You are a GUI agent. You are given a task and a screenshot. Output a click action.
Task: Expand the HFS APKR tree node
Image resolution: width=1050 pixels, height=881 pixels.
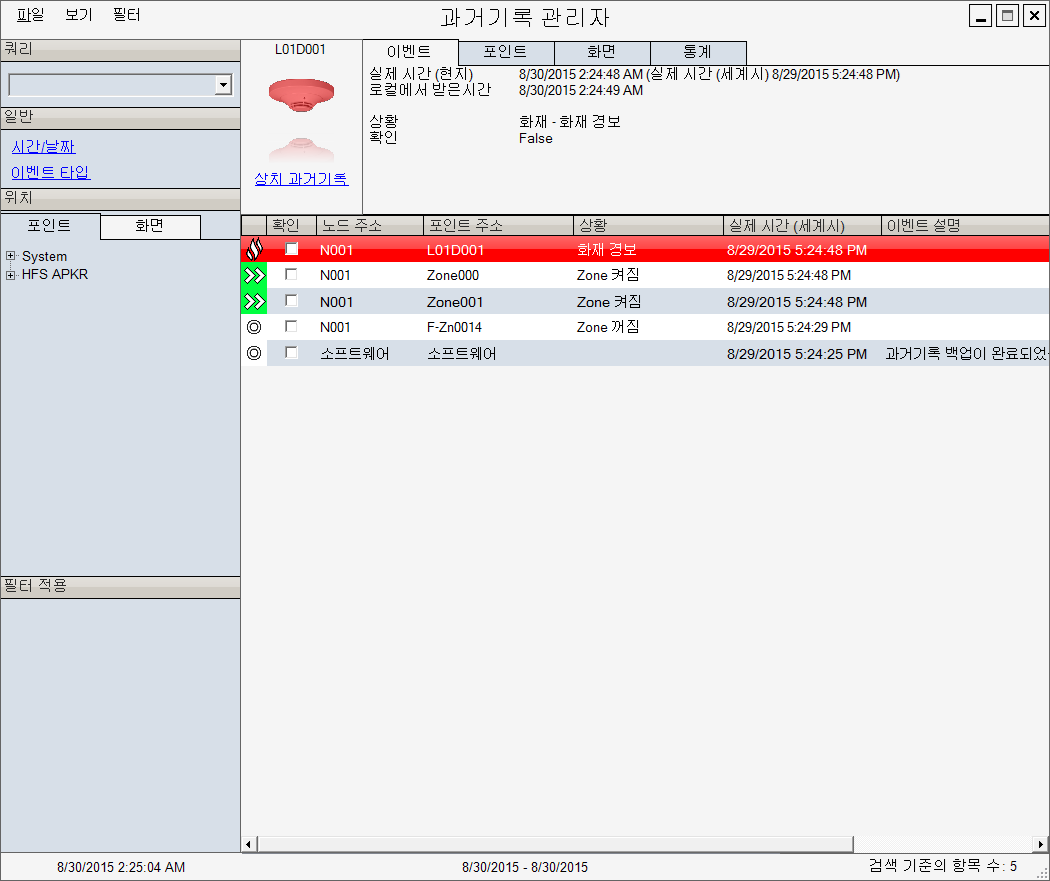click(11, 275)
